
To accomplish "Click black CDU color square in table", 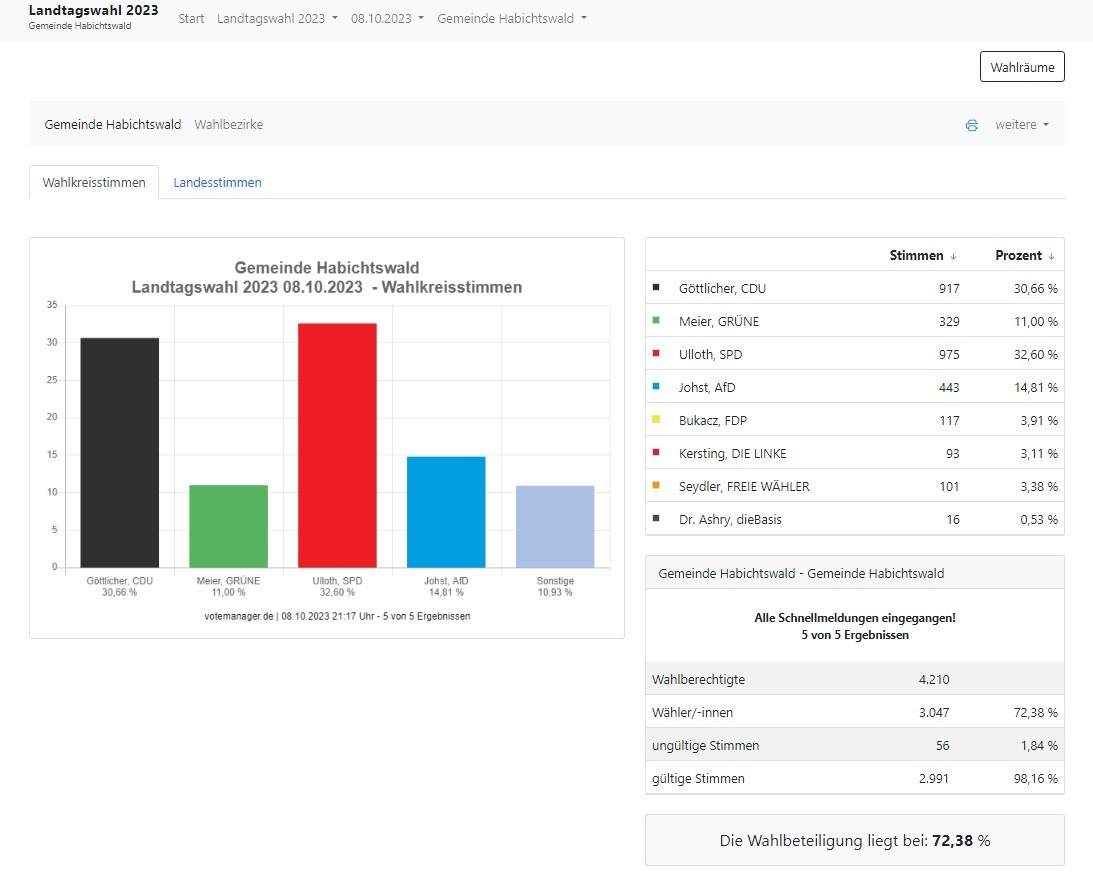I will click(x=656, y=288).
